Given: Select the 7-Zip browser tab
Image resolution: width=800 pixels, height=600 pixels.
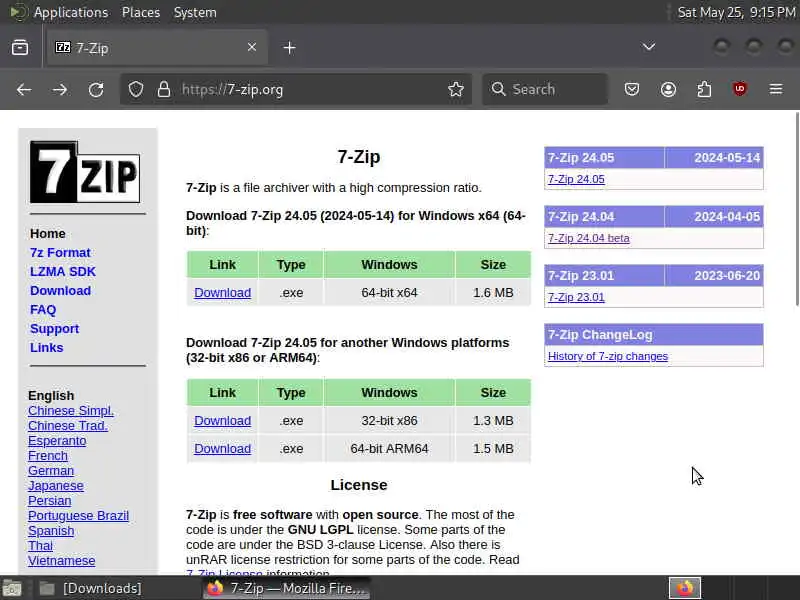Looking at the screenshot, I should [x=157, y=47].
